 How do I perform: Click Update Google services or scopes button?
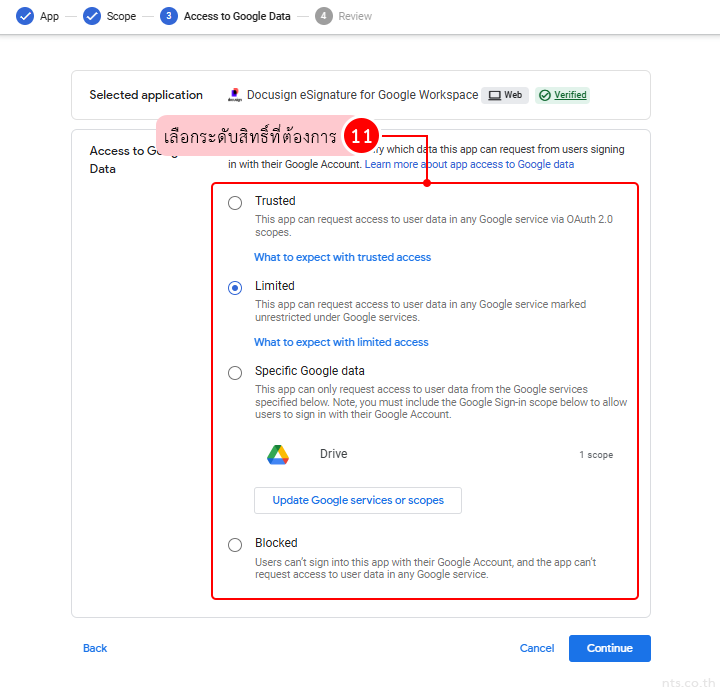pyautogui.click(x=358, y=500)
